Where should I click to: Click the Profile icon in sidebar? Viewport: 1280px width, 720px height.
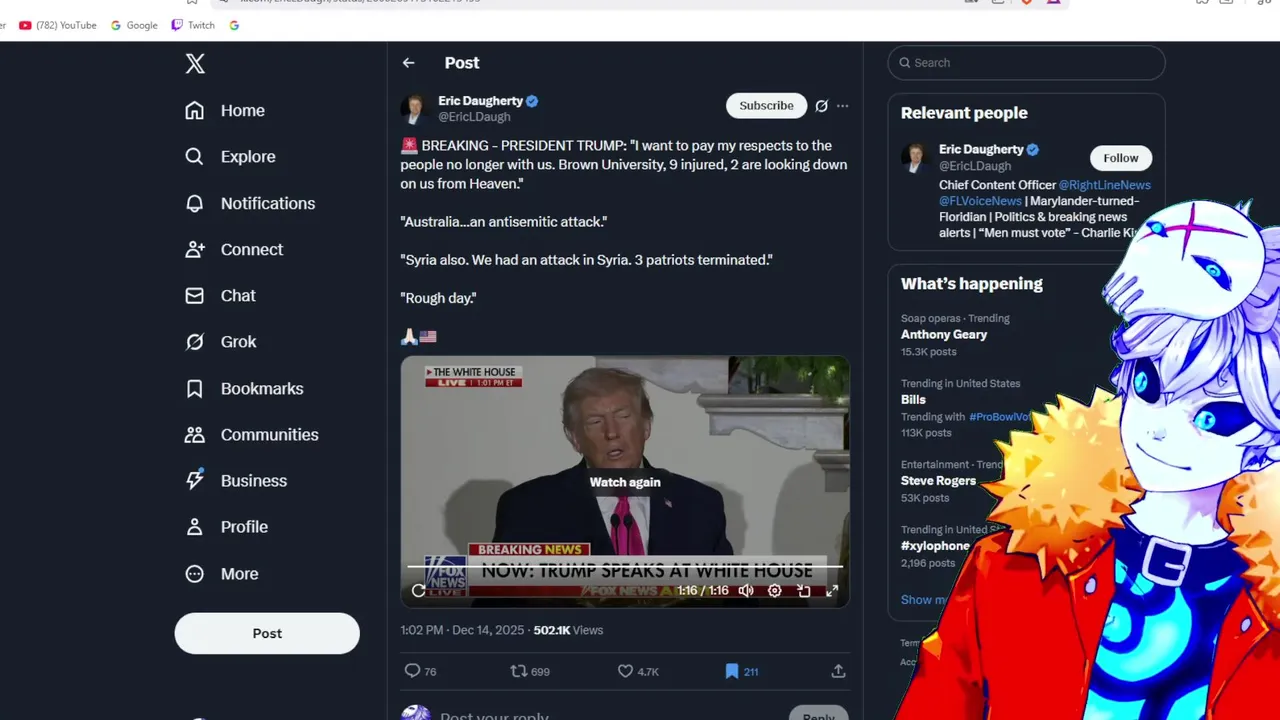click(x=195, y=526)
